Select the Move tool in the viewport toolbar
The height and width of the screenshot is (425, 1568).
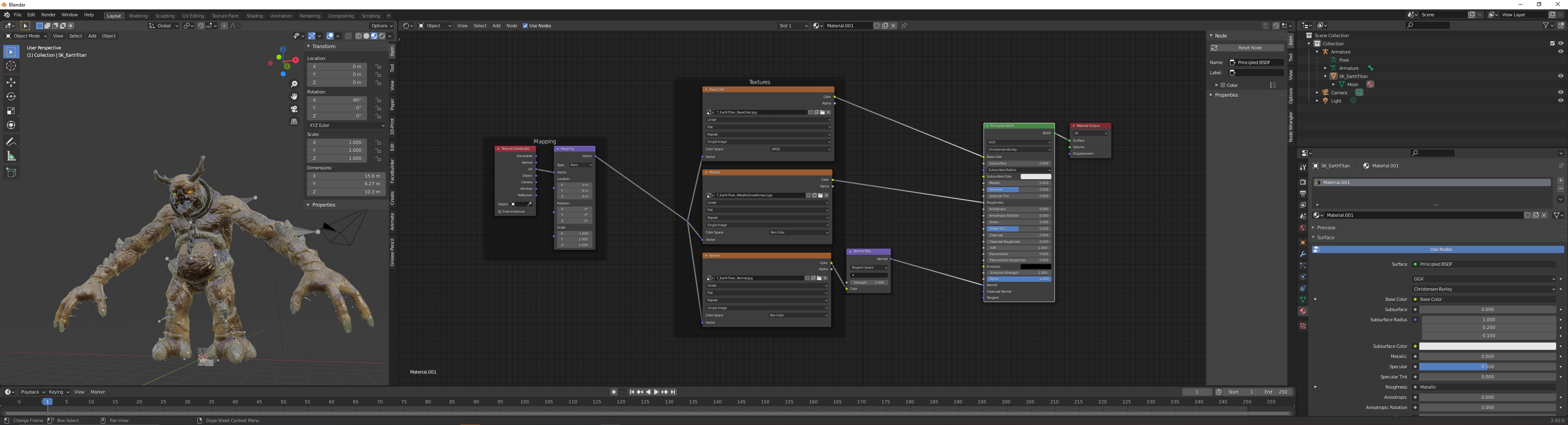11,82
